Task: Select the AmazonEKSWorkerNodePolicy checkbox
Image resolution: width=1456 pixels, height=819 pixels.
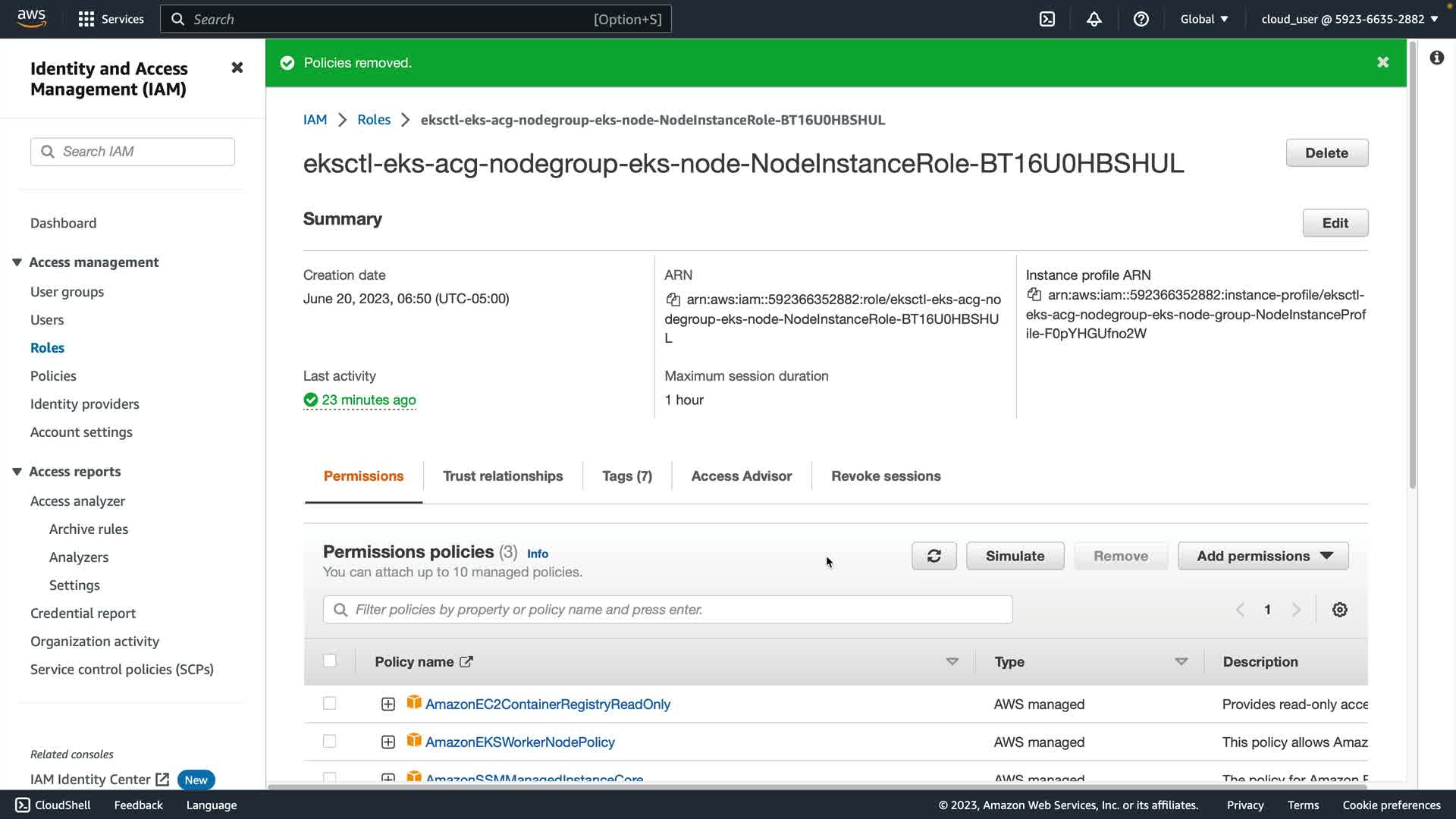Action: [329, 741]
